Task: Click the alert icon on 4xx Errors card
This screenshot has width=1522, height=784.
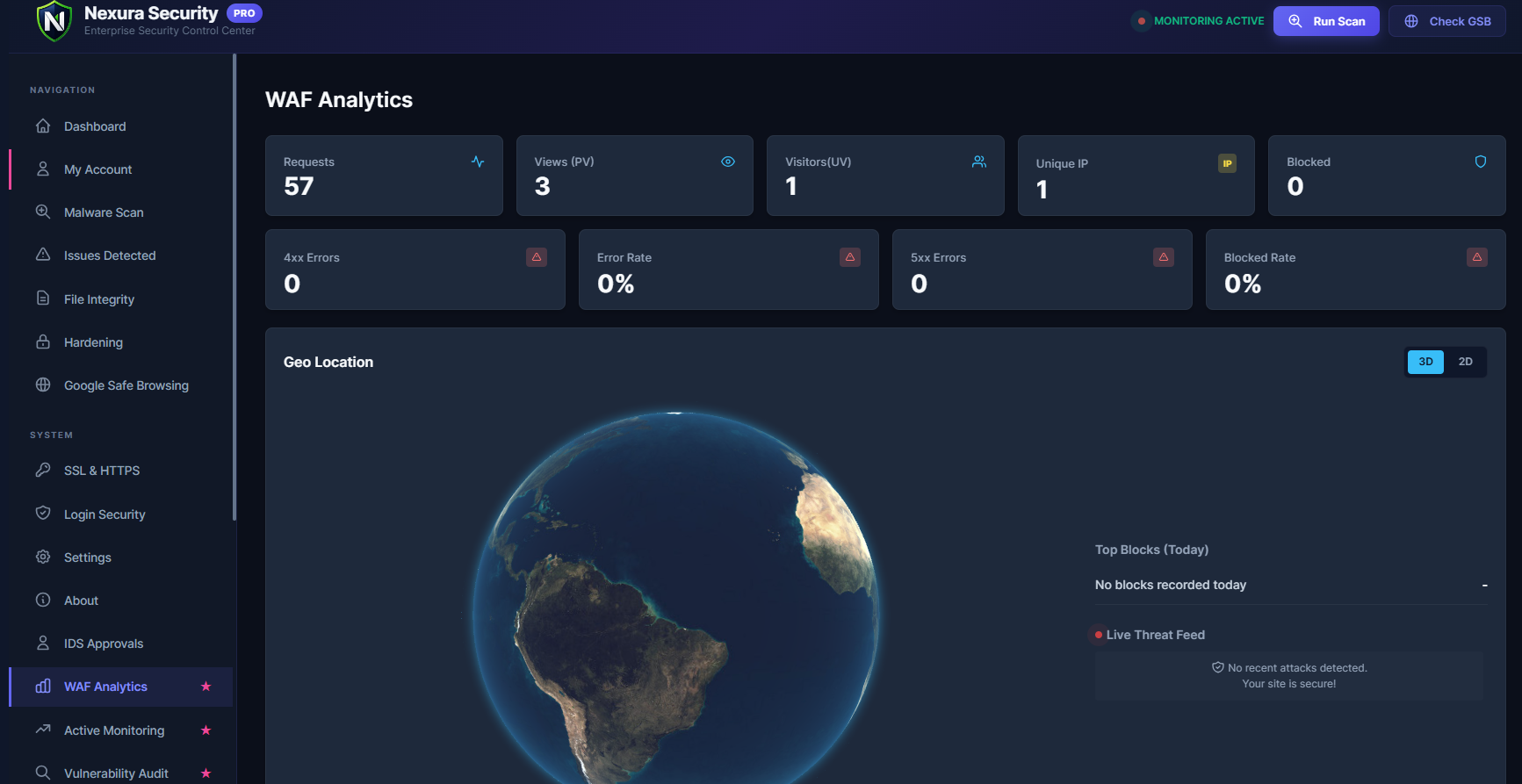Action: tap(537, 257)
